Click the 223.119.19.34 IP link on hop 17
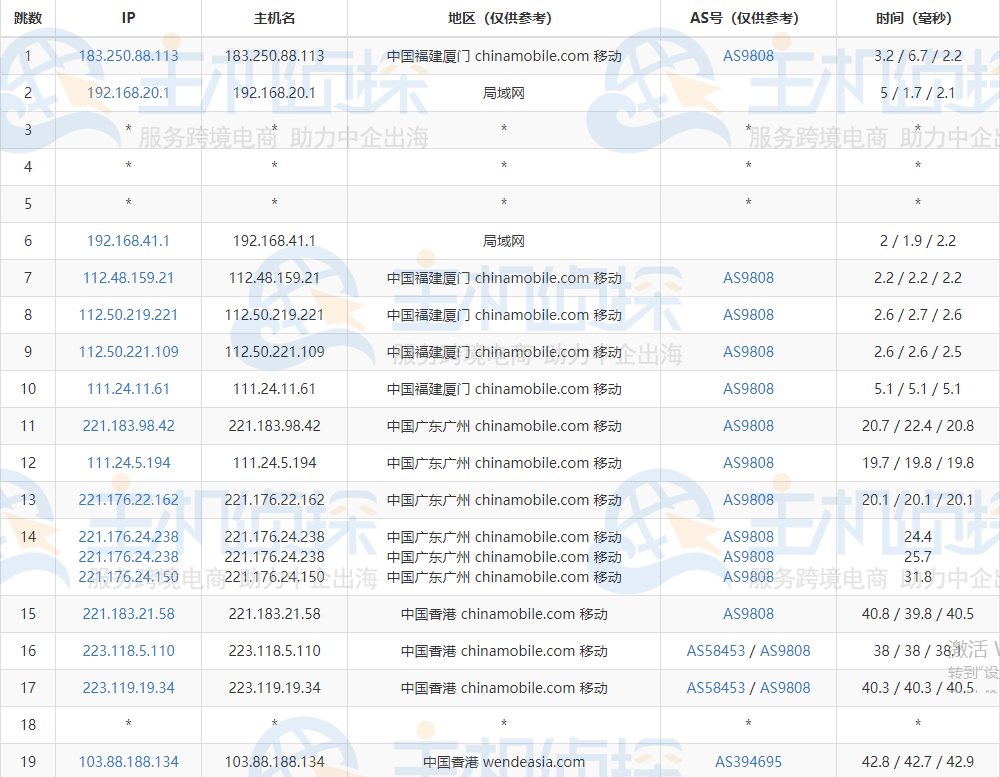Viewport: 1000px width, 777px height. 128,688
